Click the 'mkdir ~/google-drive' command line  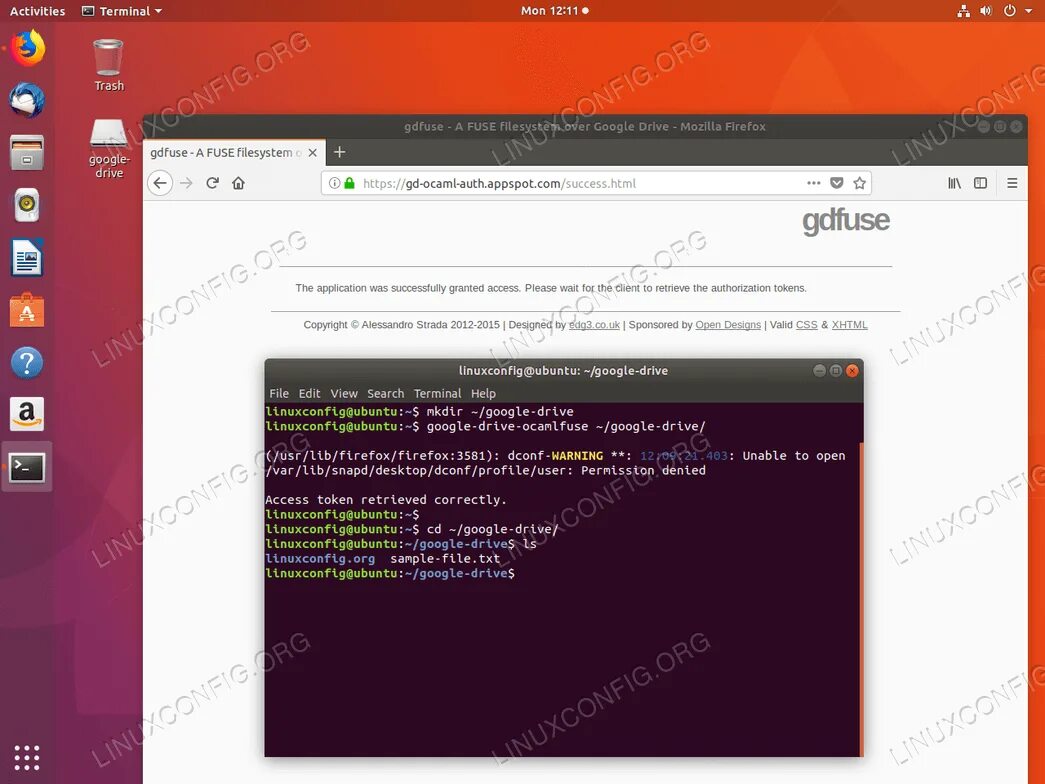tap(500, 411)
